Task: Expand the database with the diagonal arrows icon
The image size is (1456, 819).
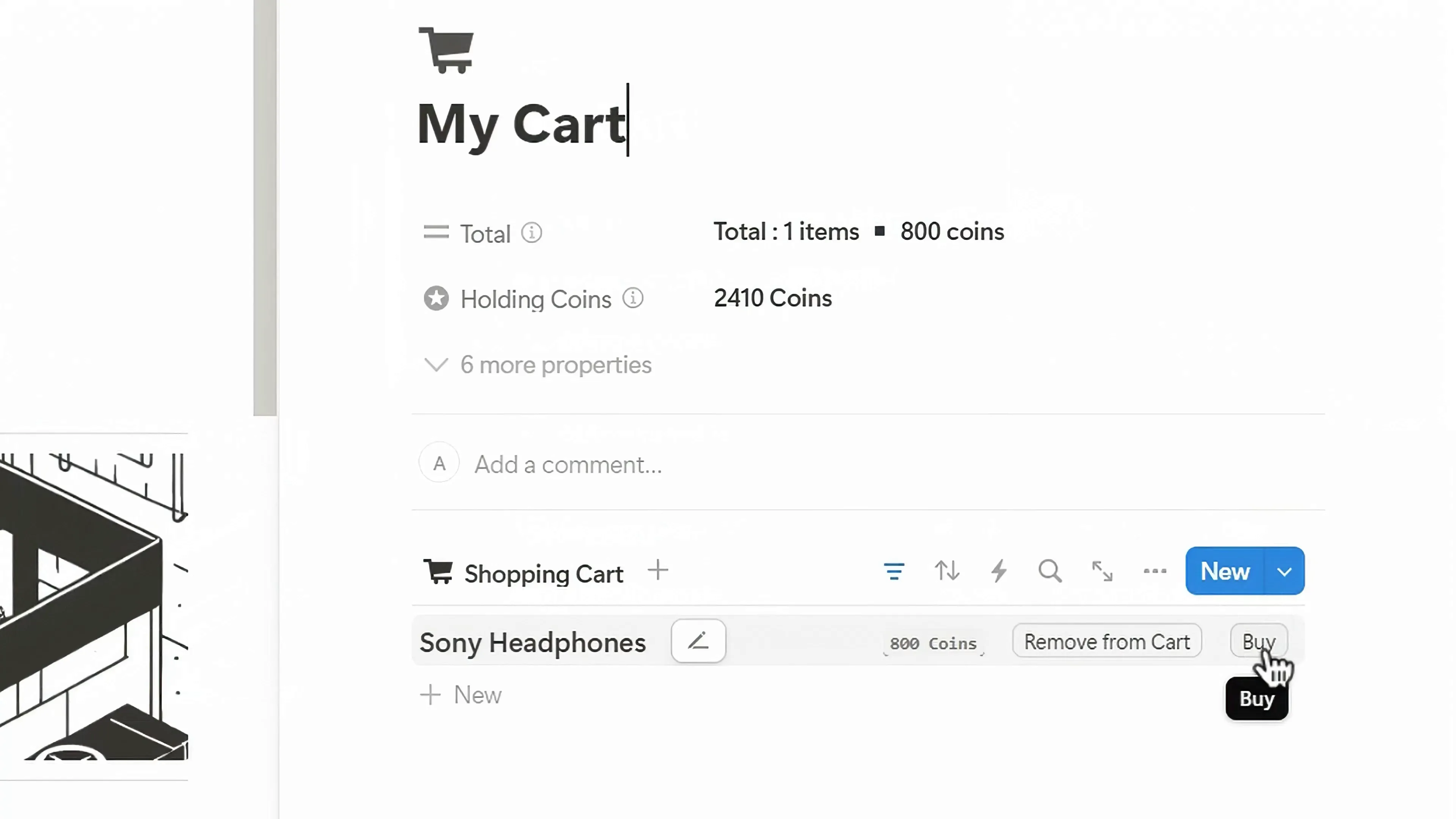Action: click(1101, 571)
